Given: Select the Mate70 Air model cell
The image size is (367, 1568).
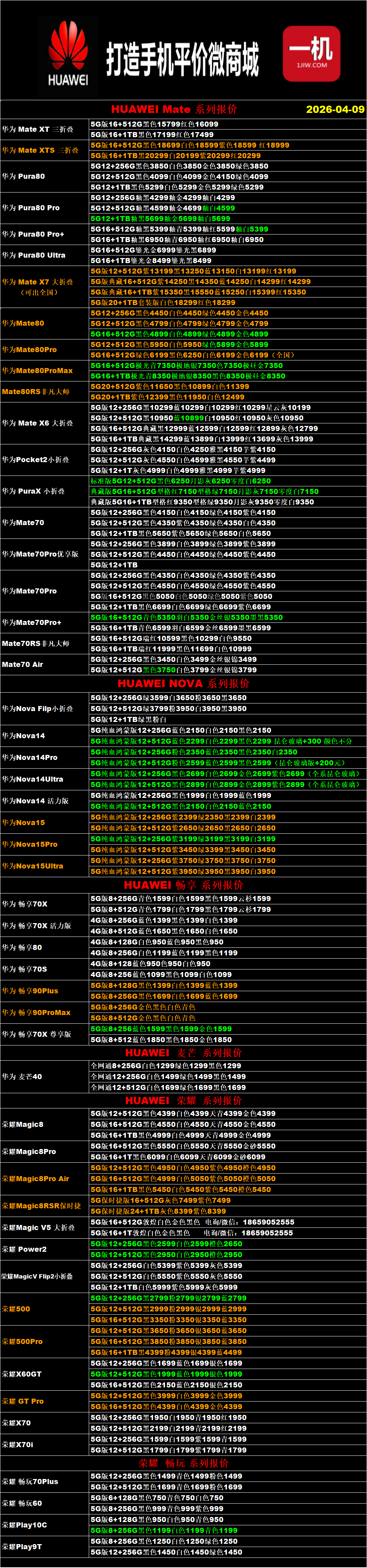Looking at the screenshot, I should pos(22,665).
